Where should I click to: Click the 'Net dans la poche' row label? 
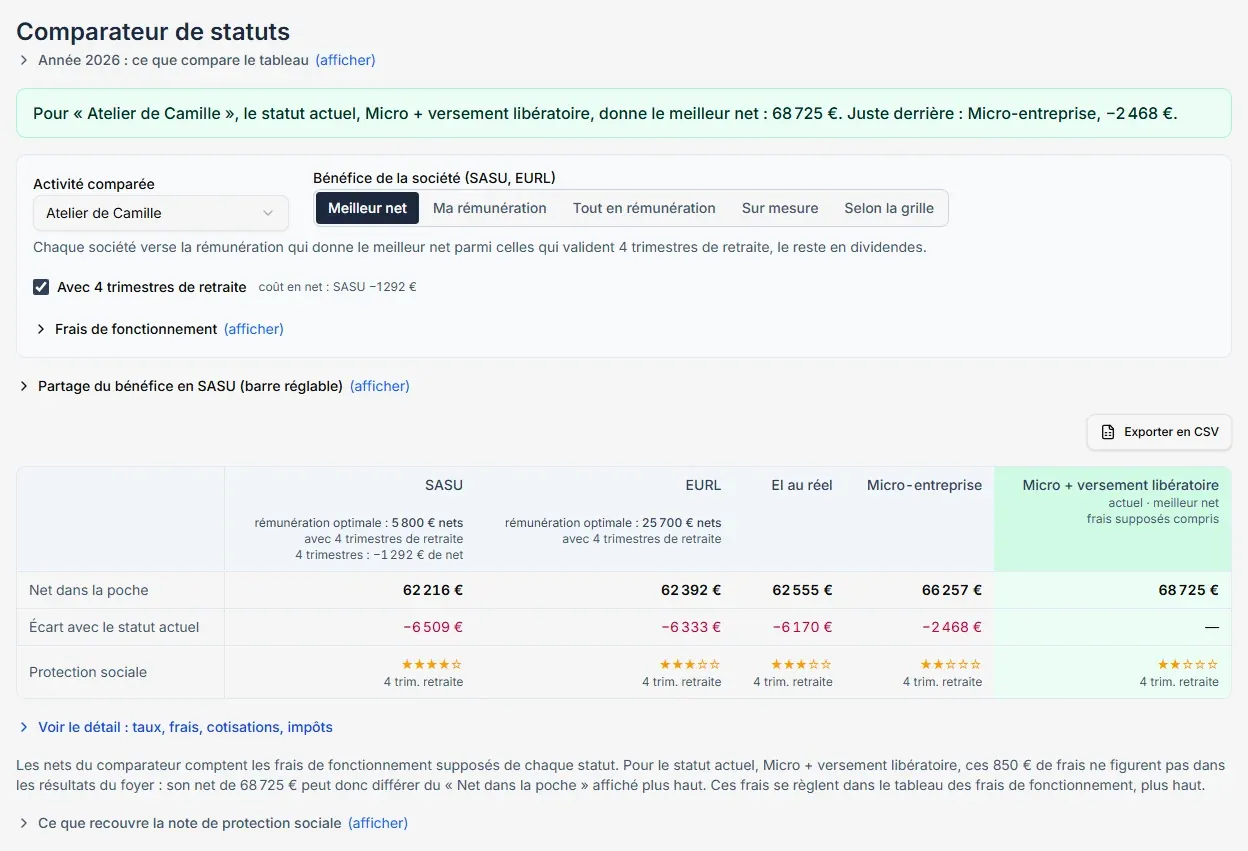click(89, 590)
